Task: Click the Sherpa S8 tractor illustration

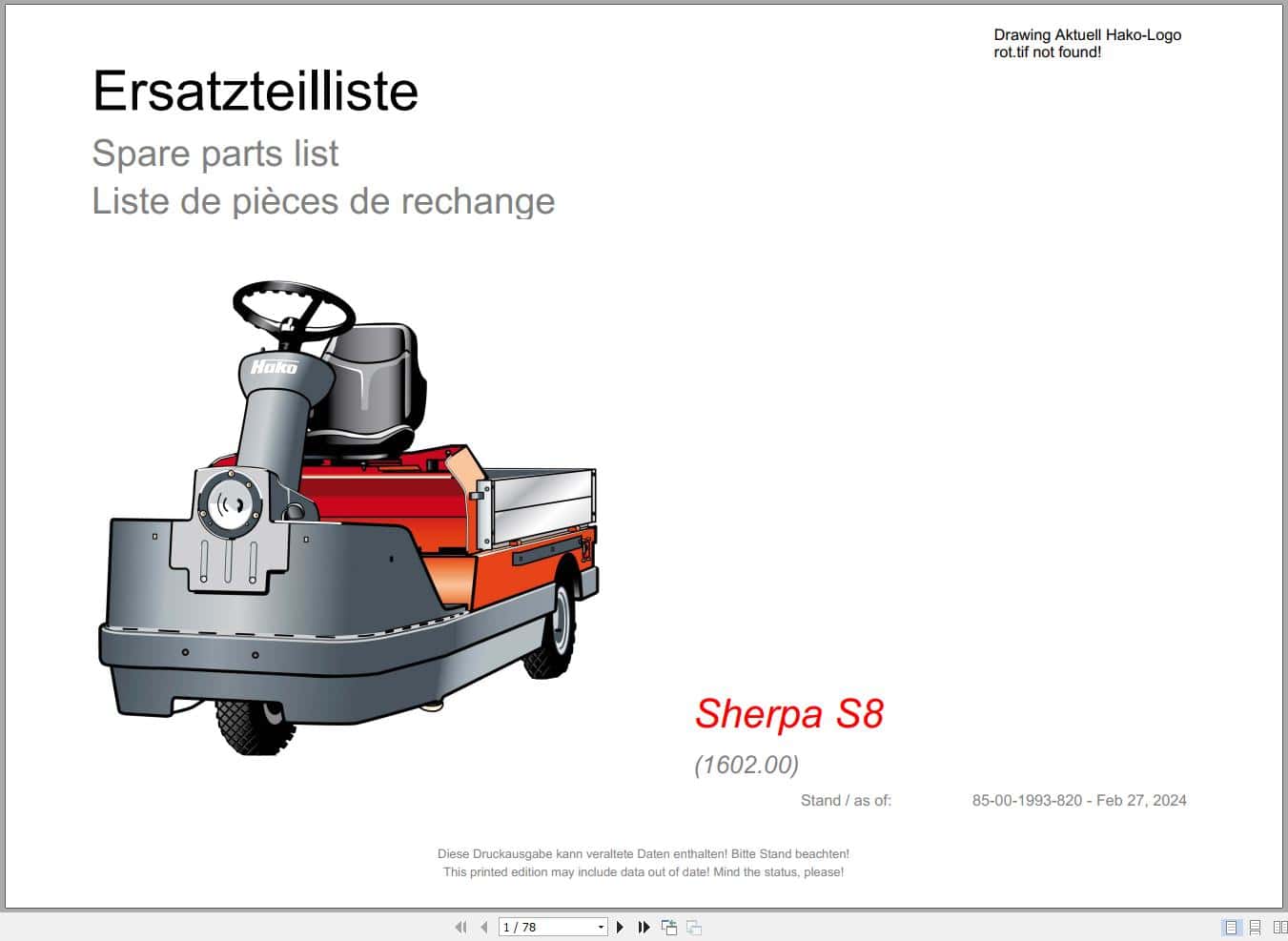Action: pos(349,518)
